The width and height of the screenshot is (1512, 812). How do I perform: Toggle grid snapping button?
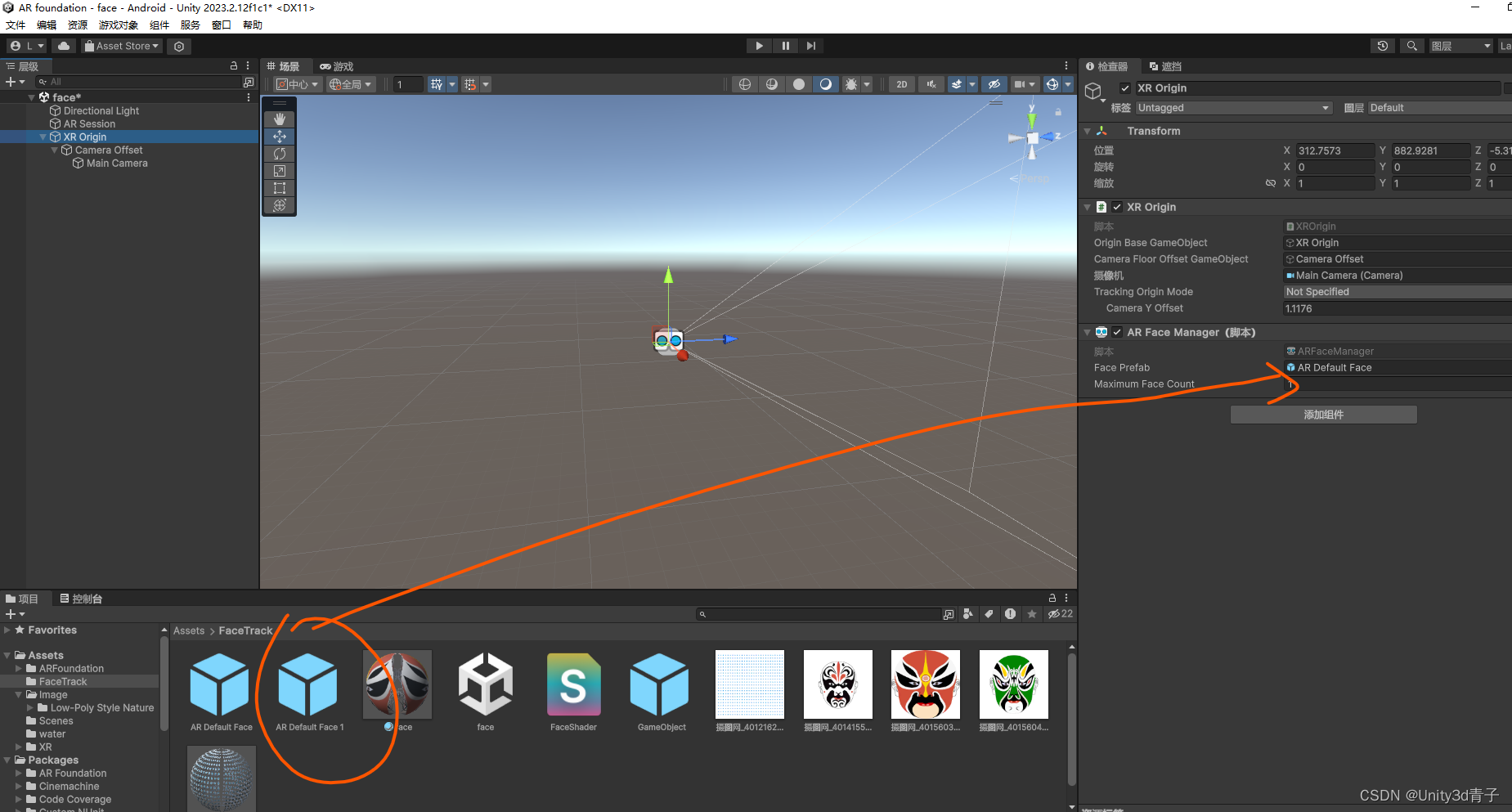pyautogui.click(x=470, y=84)
